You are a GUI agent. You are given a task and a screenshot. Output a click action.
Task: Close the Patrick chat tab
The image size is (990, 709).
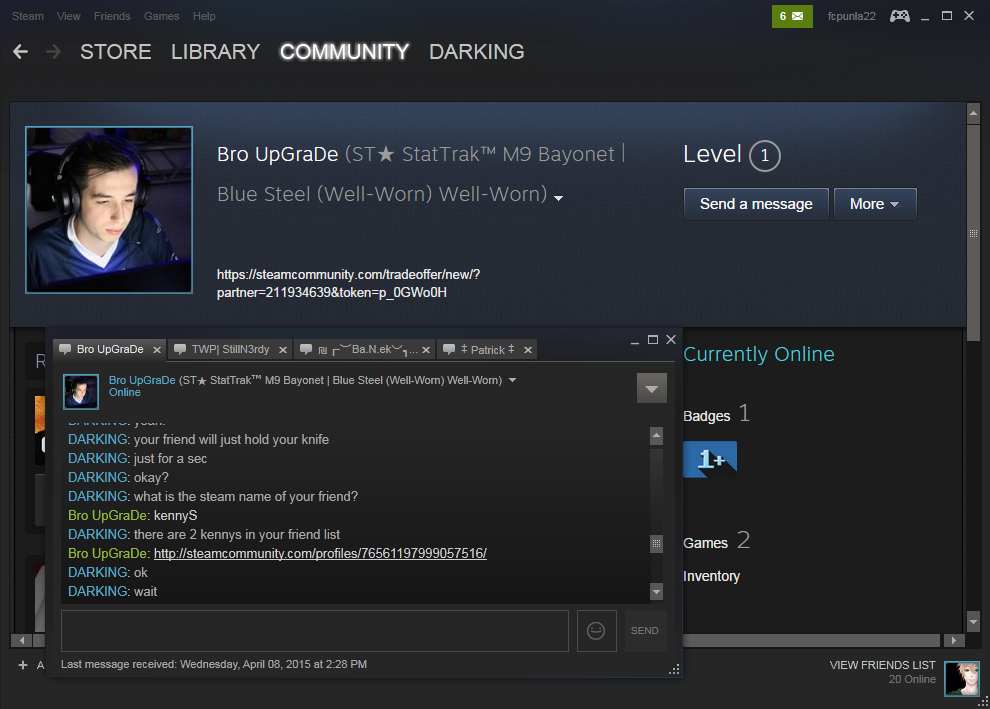pos(528,350)
